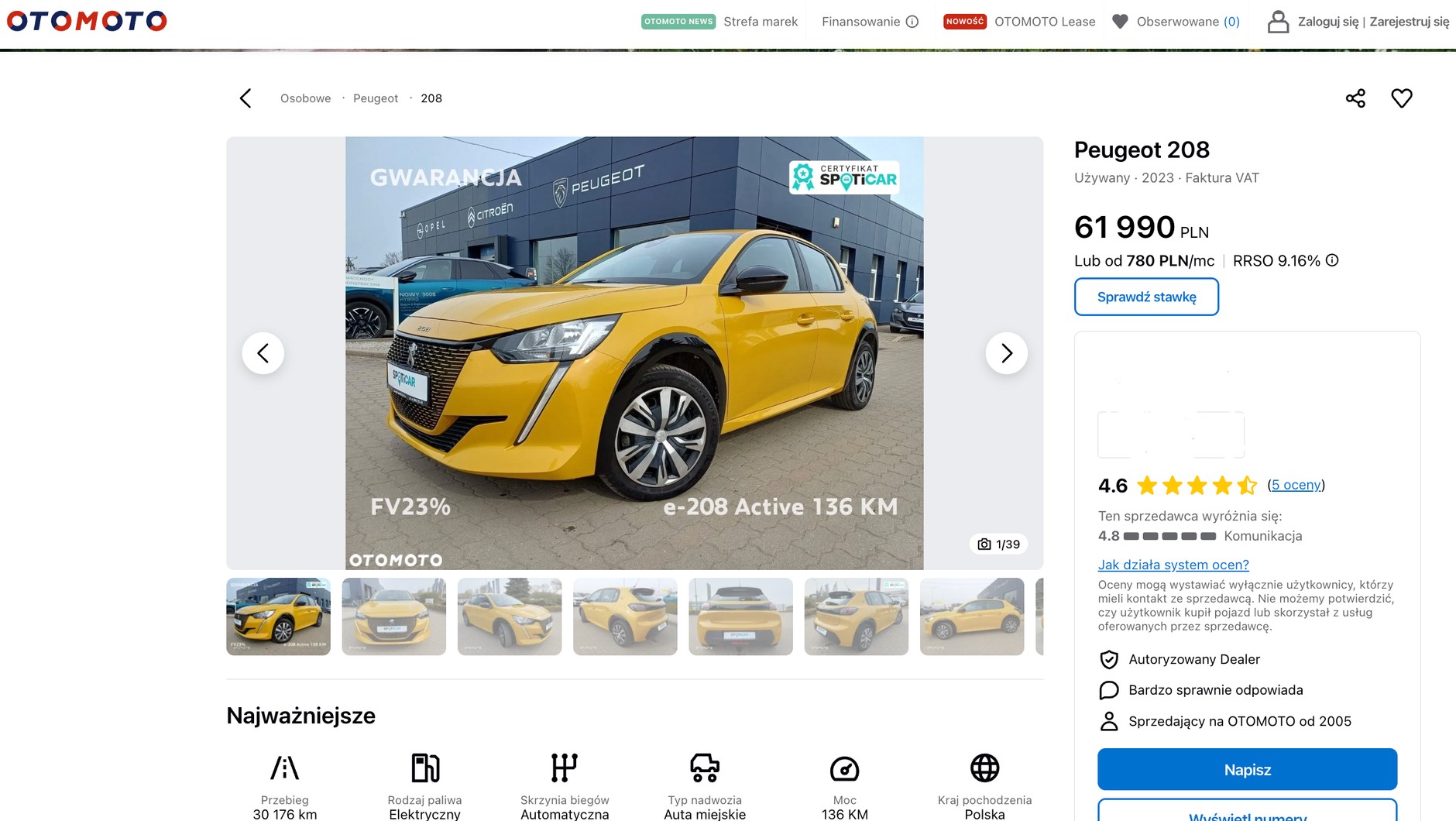Go back using the left arrow icon

(x=246, y=98)
